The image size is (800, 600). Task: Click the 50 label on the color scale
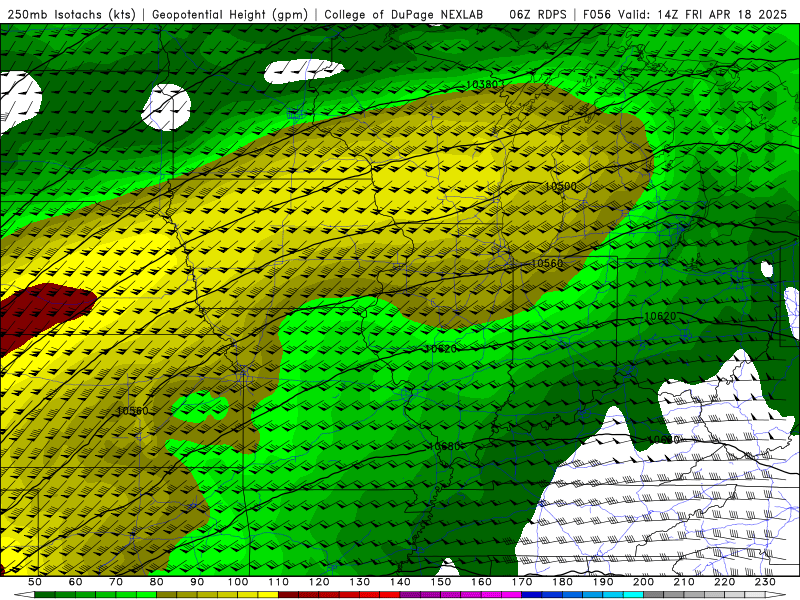pyautogui.click(x=35, y=582)
